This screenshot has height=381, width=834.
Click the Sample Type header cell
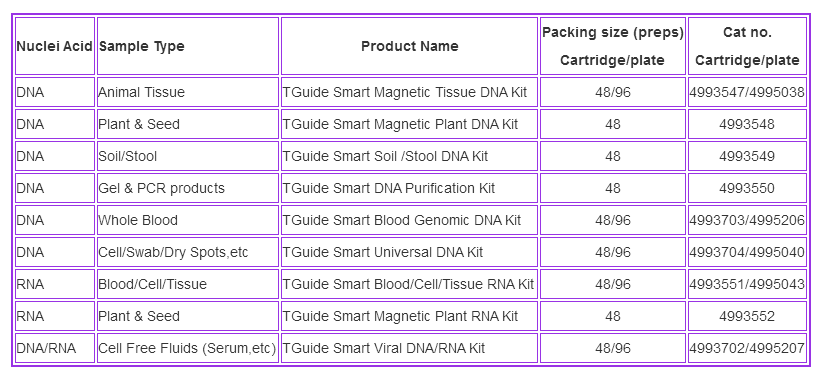click(x=188, y=46)
